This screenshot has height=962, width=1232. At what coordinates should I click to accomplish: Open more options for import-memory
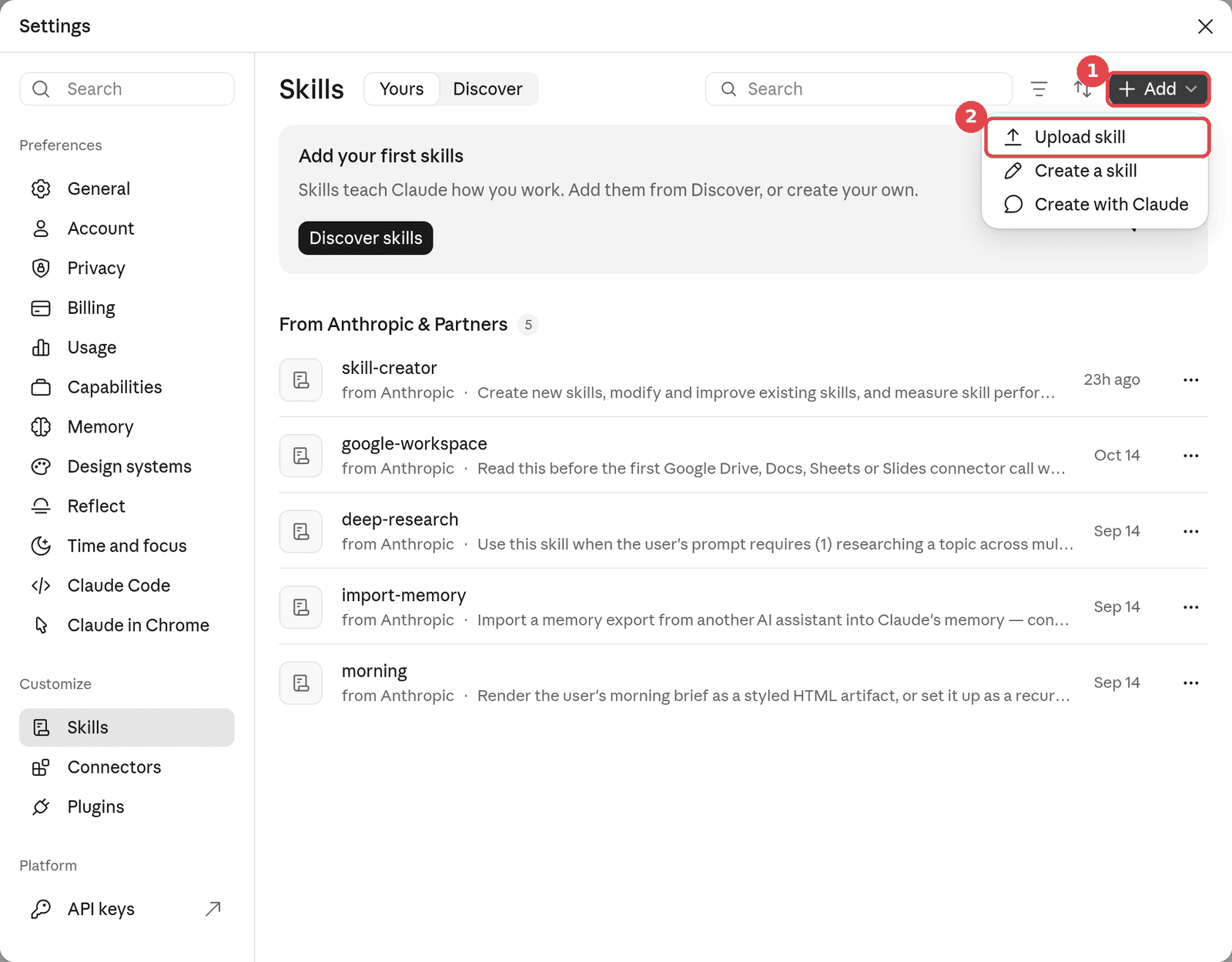tap(1190, 607)
